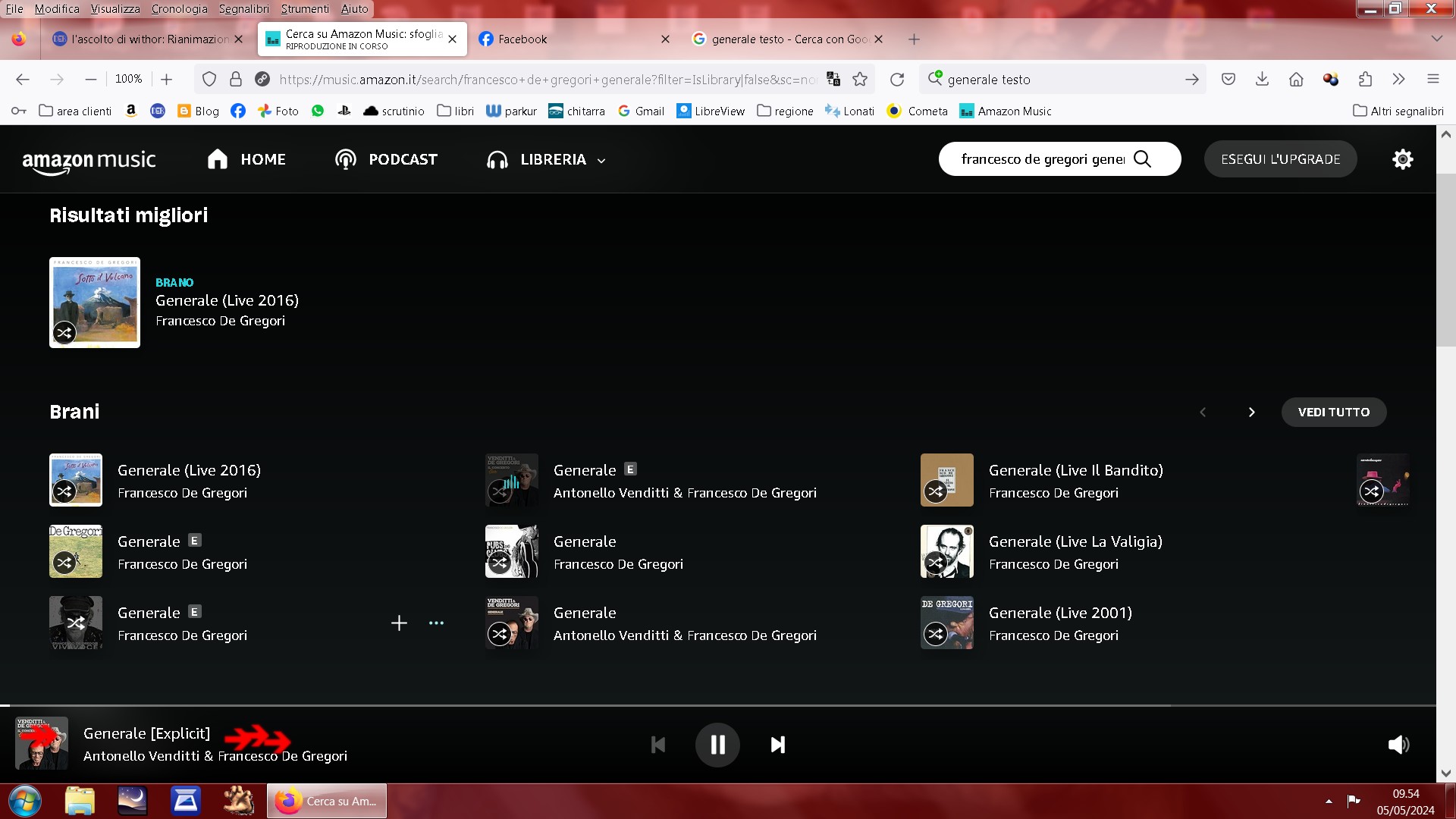Open File Explorer from taskbar

pyautogui.click(x=80, y=801)
